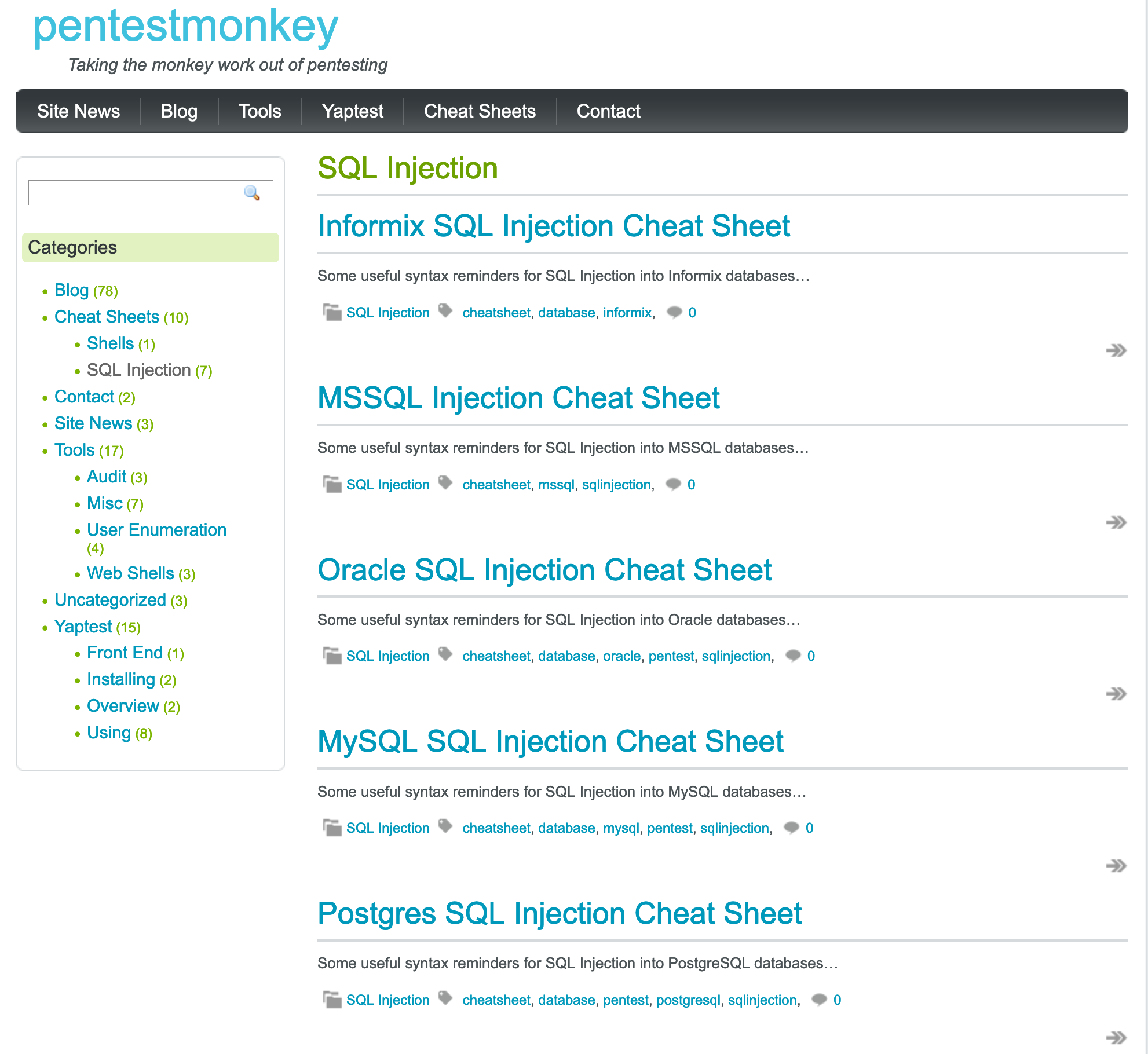
Task: Open the Cheat Sheets navigation menu
Action: [480, 111]
